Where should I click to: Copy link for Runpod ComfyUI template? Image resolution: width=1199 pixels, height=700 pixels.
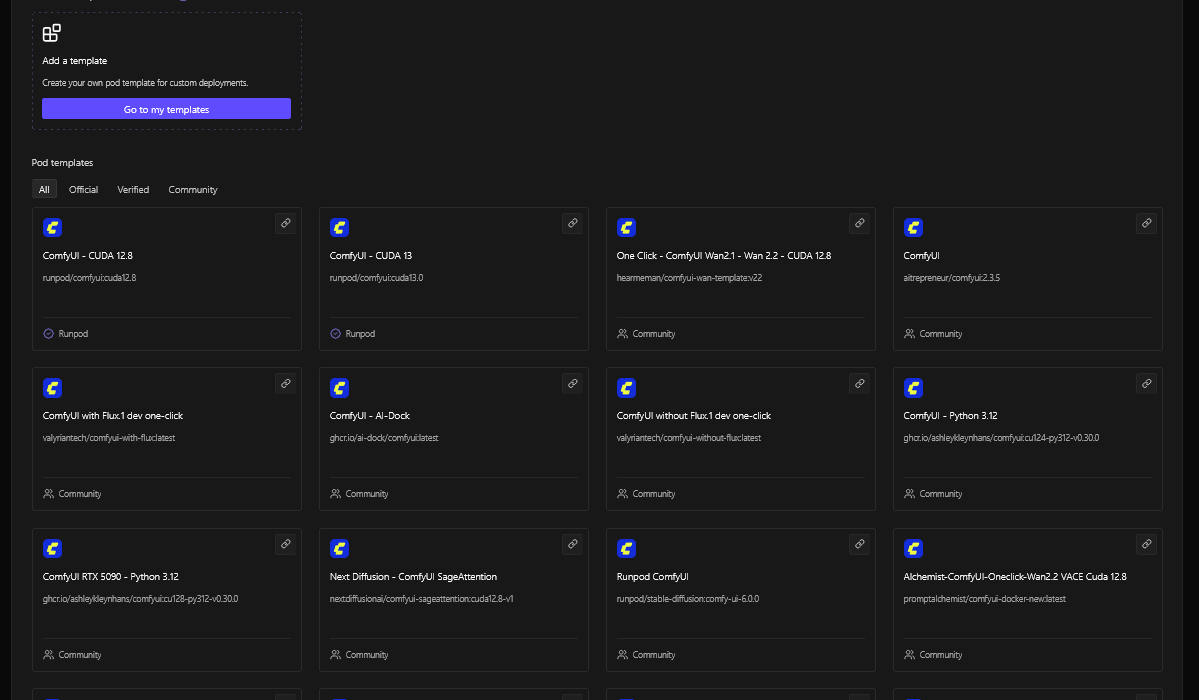tap(859, 545)
